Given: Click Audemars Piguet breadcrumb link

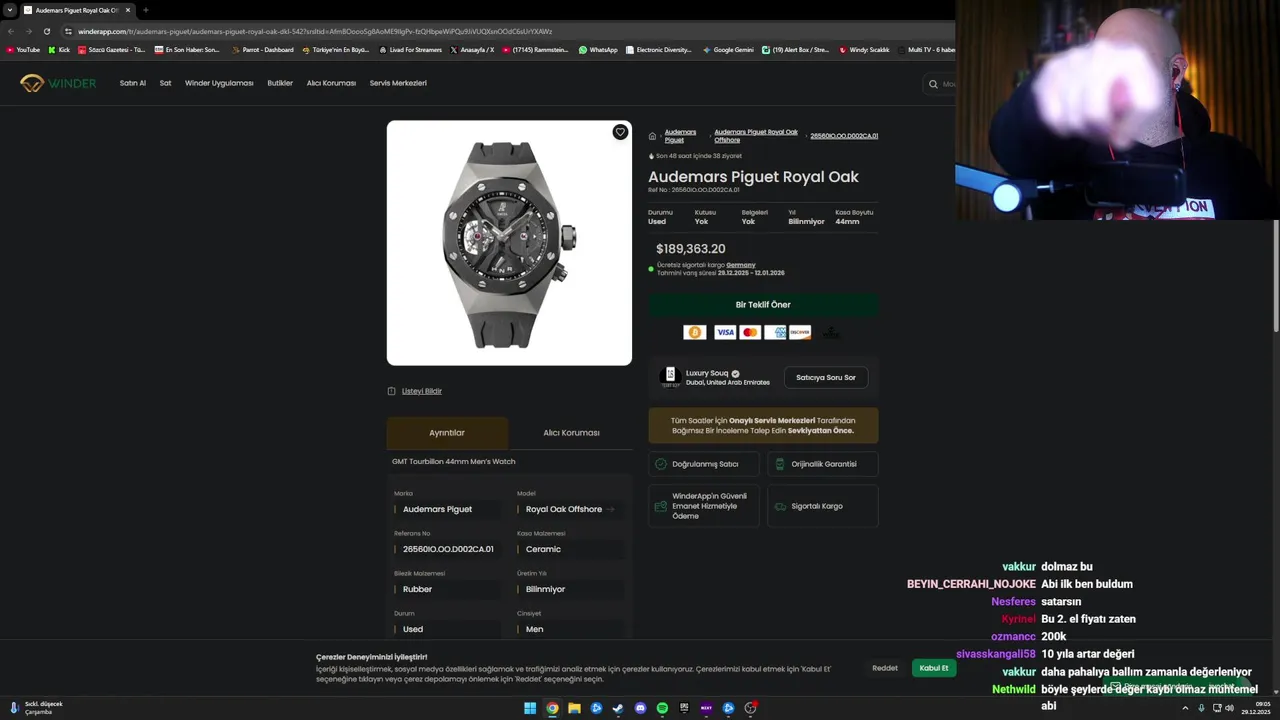Looking at the screenshot, I should click(x=681, y=136).
